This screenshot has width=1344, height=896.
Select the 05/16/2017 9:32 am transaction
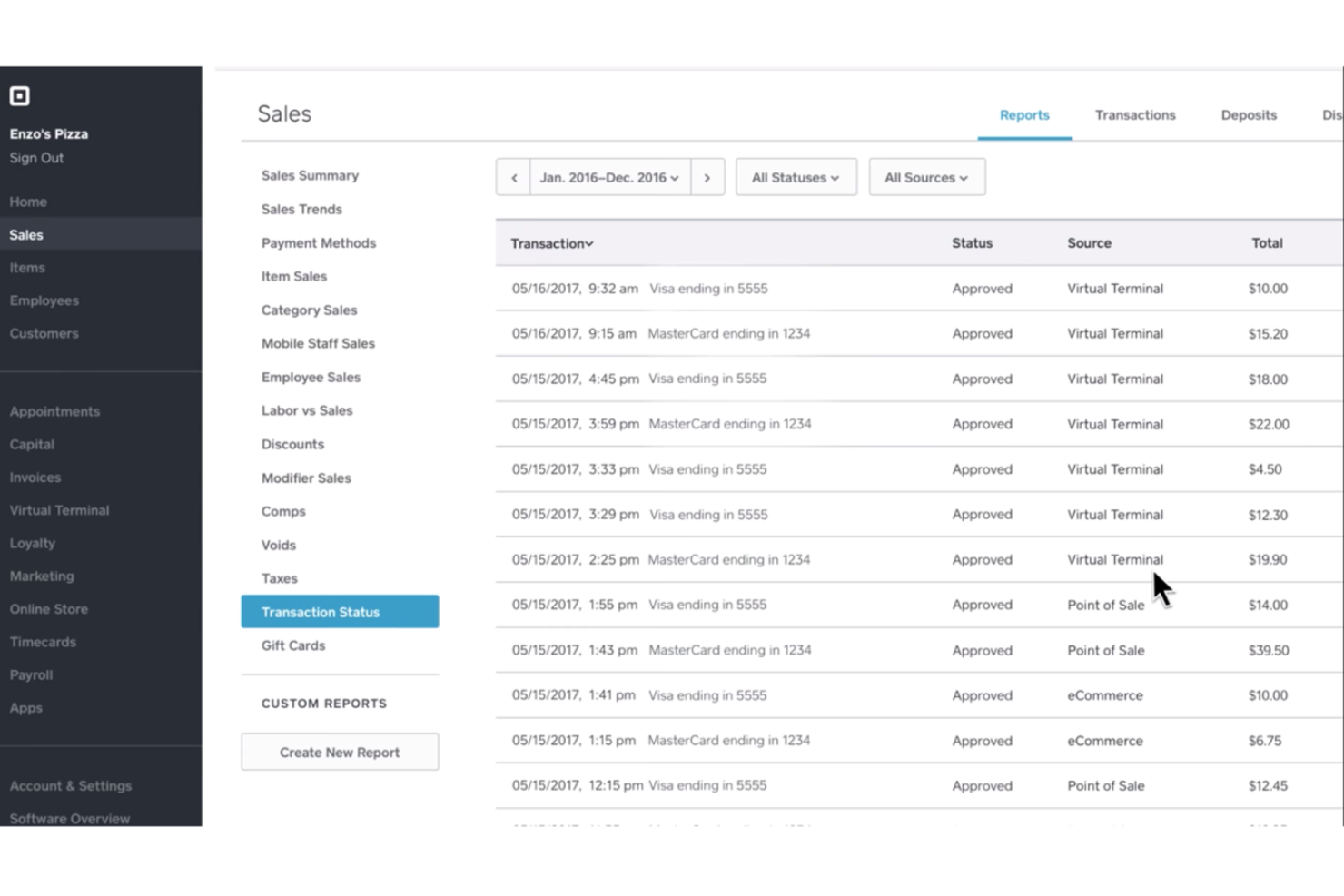coord(919,289)
